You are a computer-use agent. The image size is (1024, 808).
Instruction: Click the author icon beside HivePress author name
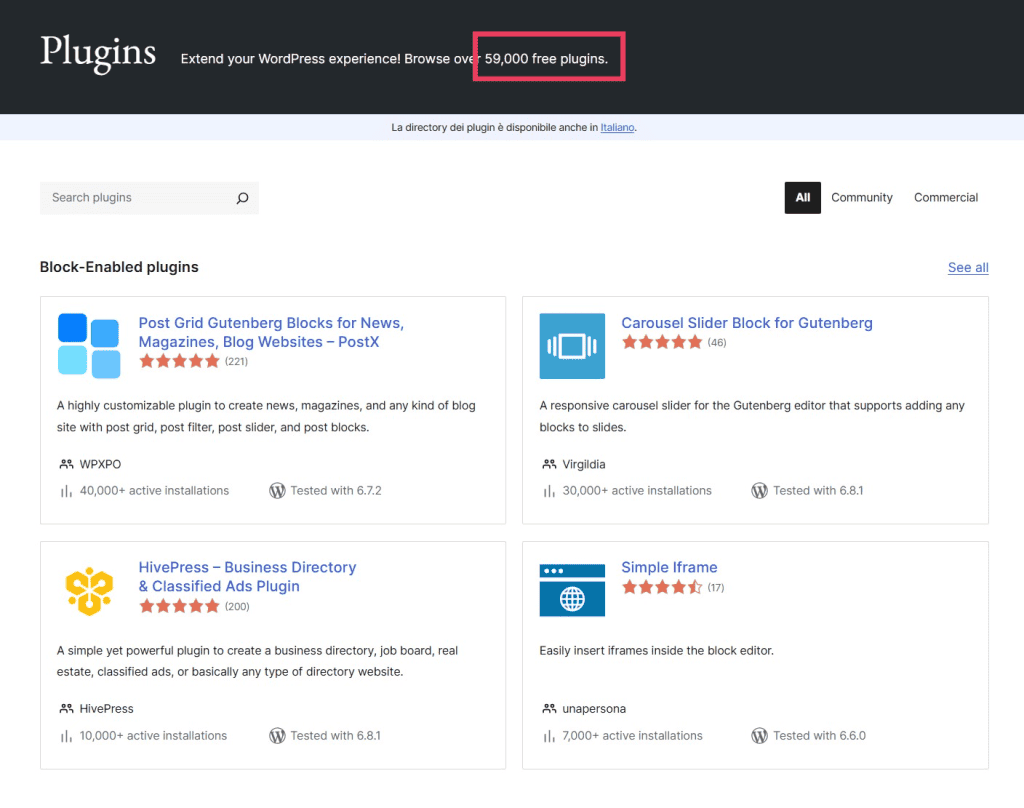pyautogui.click(x=66, y=709)
